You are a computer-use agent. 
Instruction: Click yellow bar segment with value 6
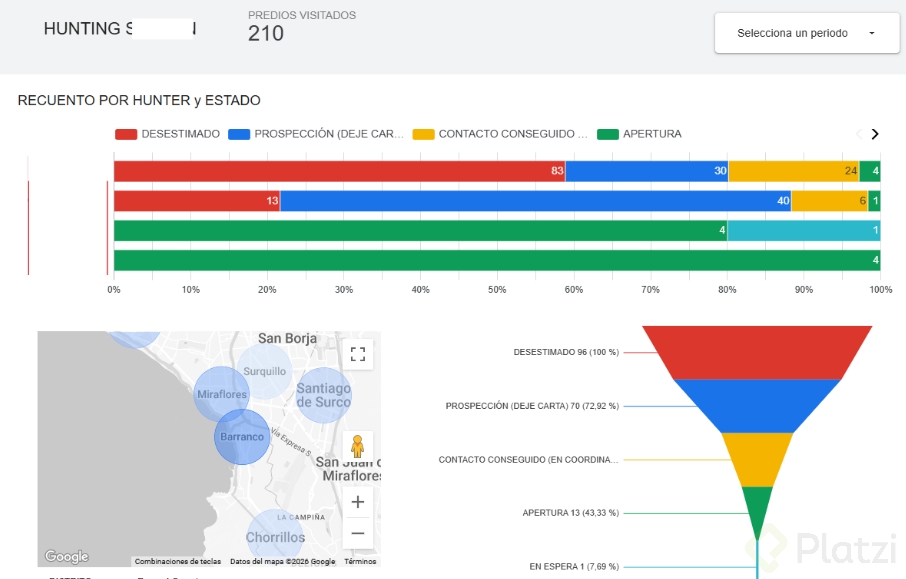(830, 201)
